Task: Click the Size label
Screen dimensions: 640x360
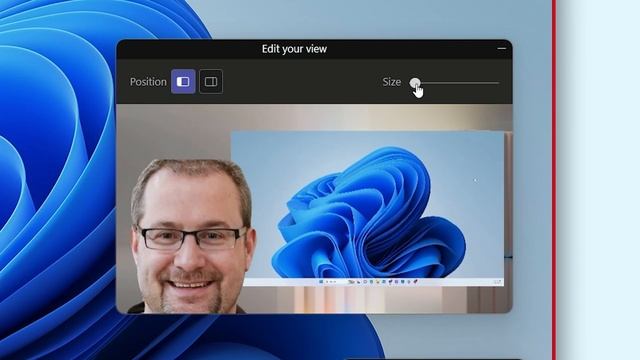Action: (391, 82)
